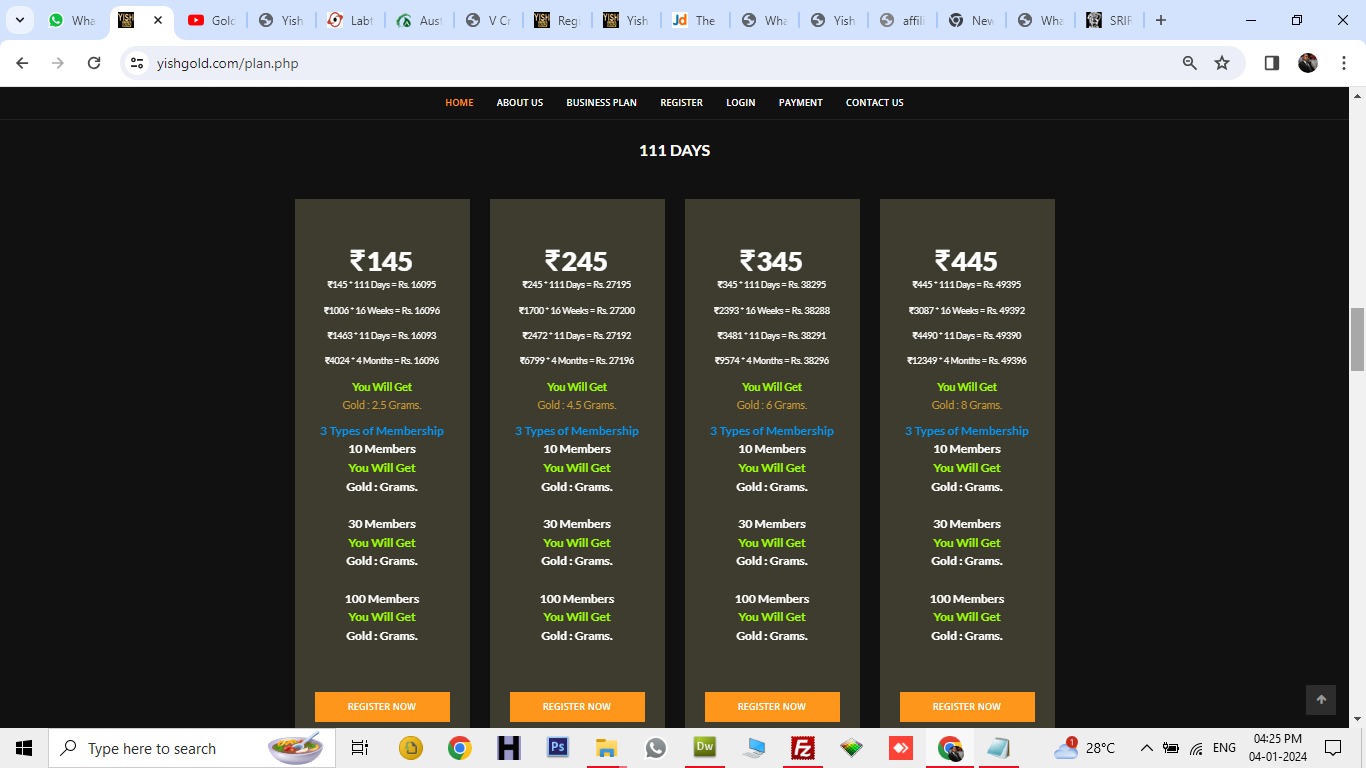Bookmark this page with the star icon
This screenshot has width=1366, height=768.
[1222, 63]
